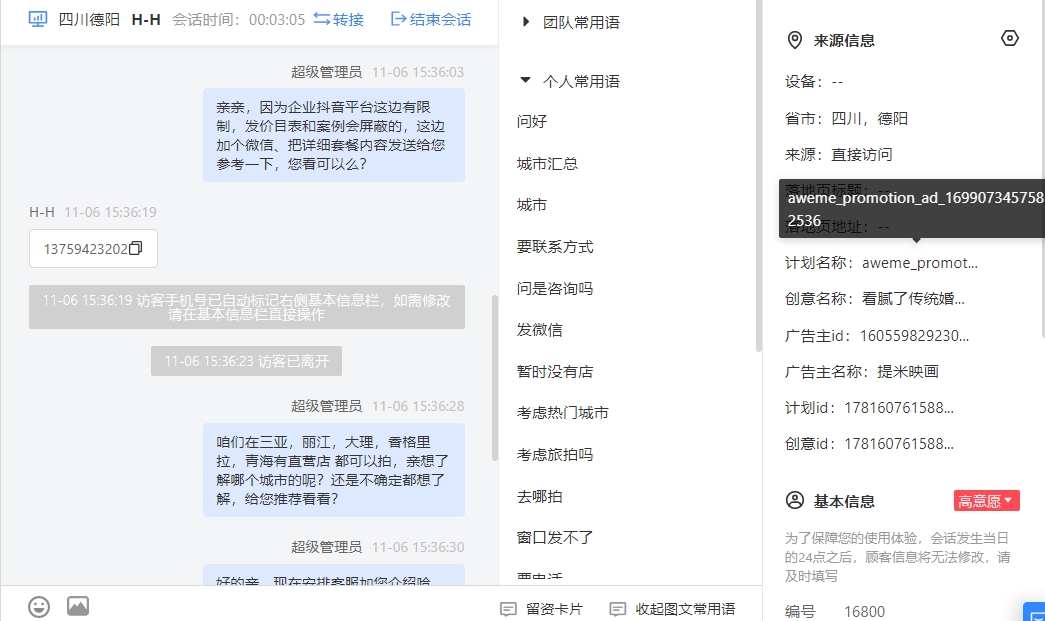Click the visitor name H-H in header
This screenshot has height=621, width=1045.
pos(146,19)
